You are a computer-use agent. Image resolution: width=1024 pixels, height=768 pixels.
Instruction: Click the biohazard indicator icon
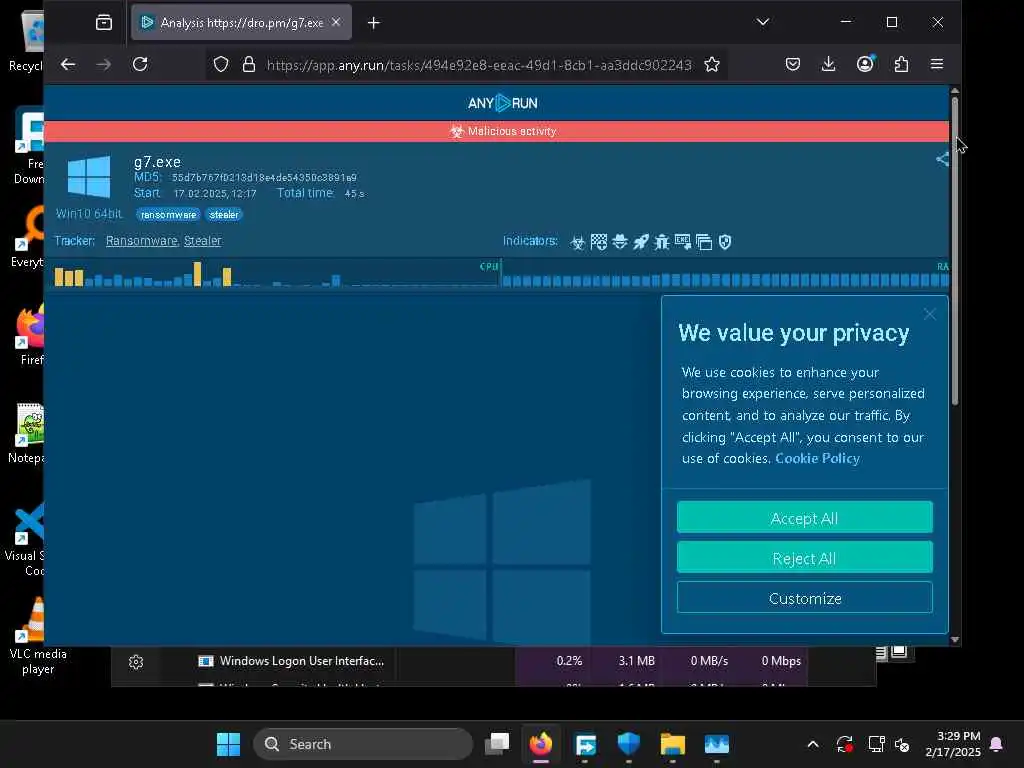pos(577,242)
